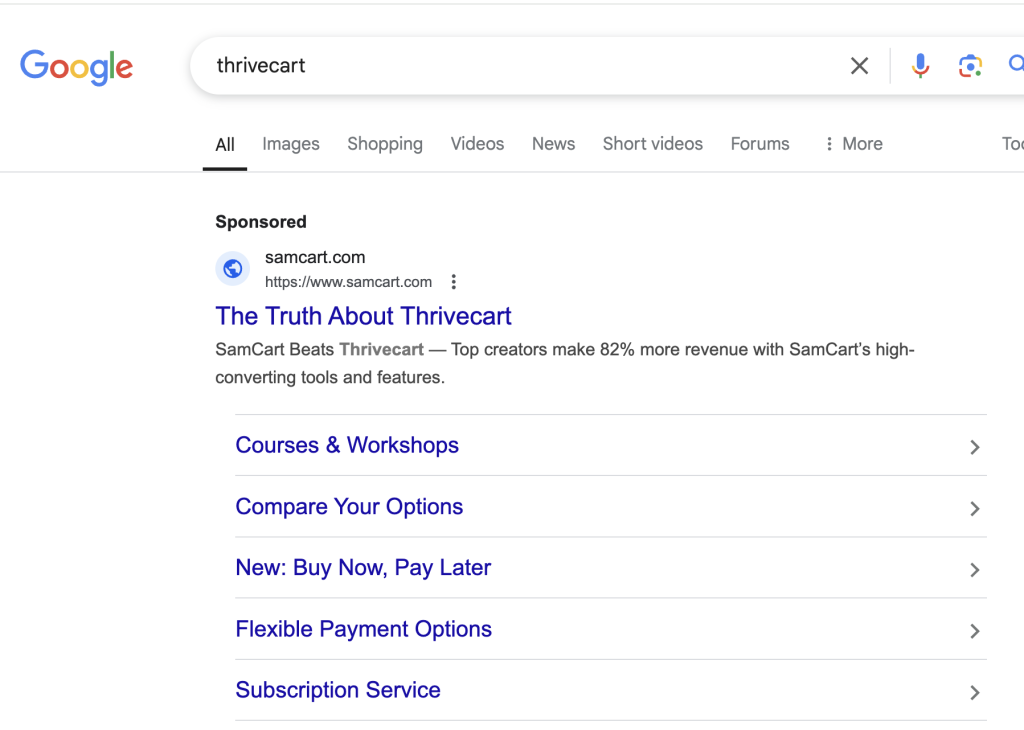Open The Truth About Thrivecart link

pos(363,316)
